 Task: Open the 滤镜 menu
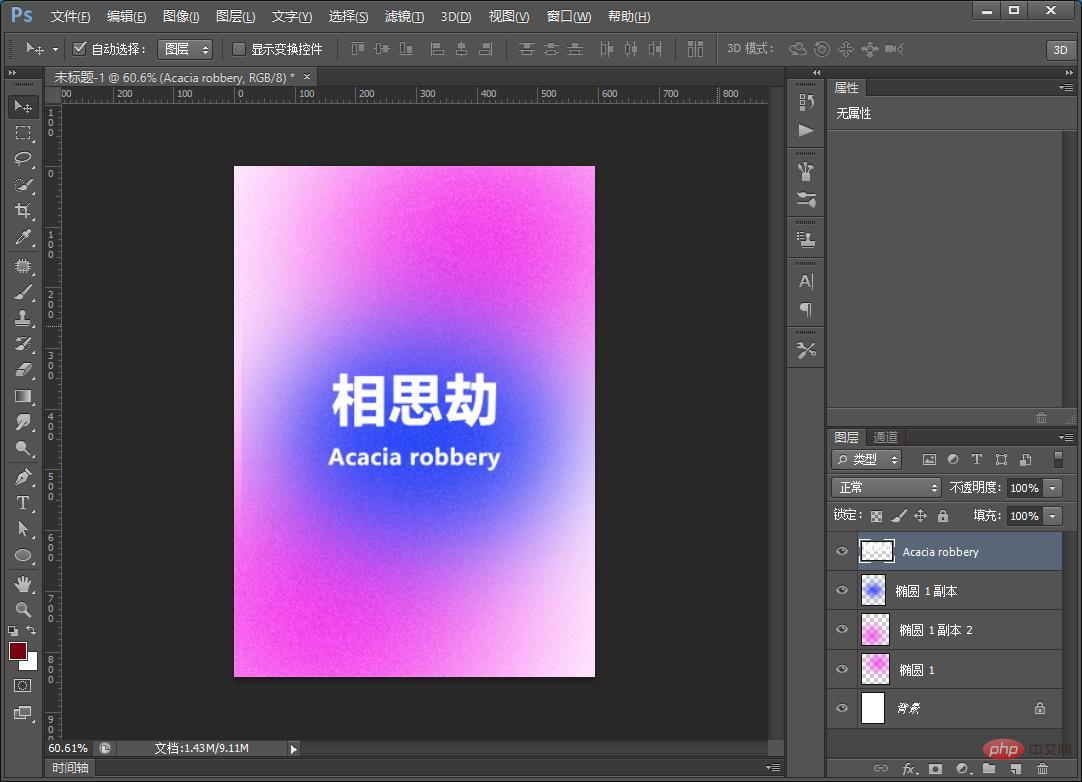404,16
